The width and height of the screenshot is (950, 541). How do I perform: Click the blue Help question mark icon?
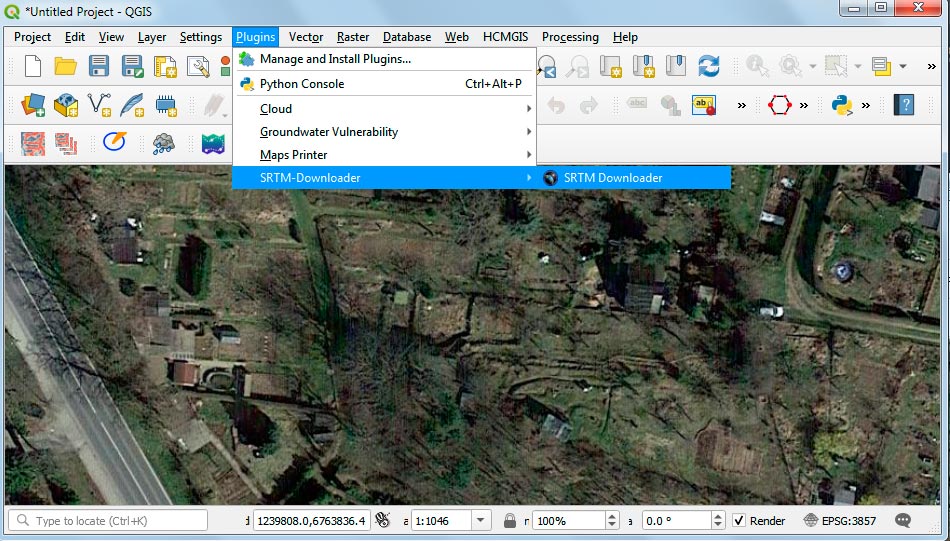click(904, 105)
